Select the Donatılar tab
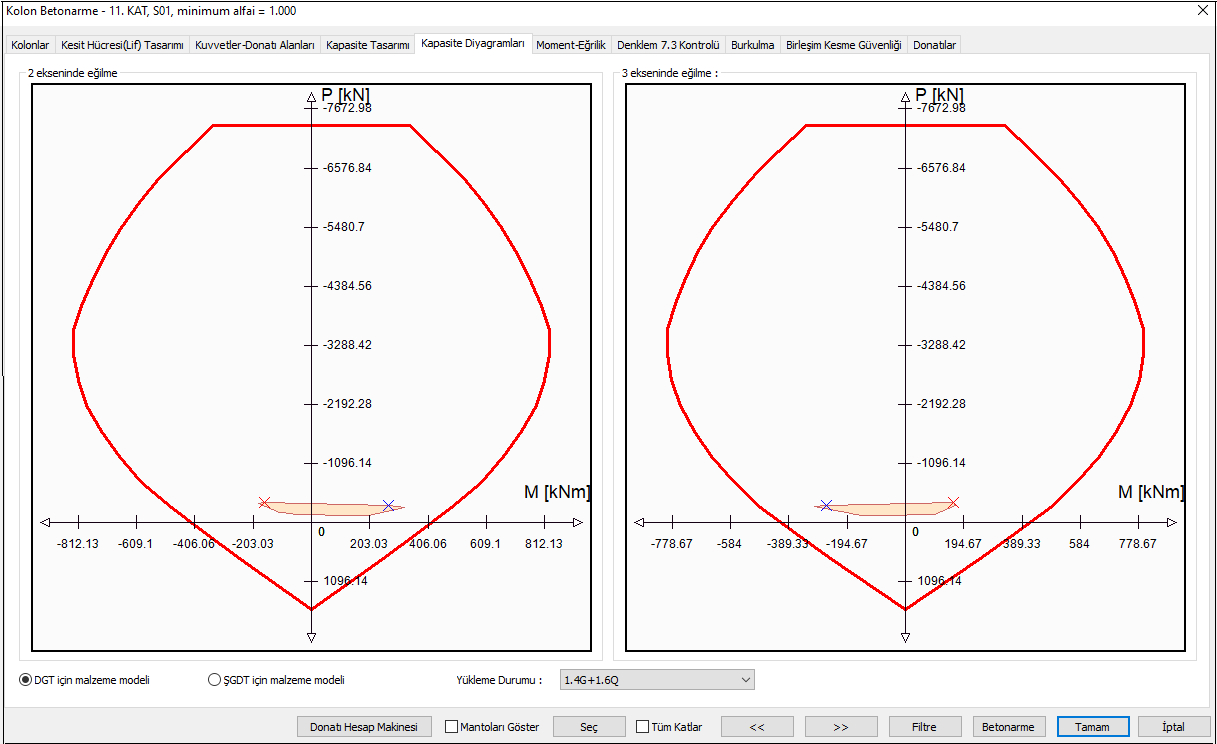The height and width of the screenshot is (744, 1217). [935, 45]
